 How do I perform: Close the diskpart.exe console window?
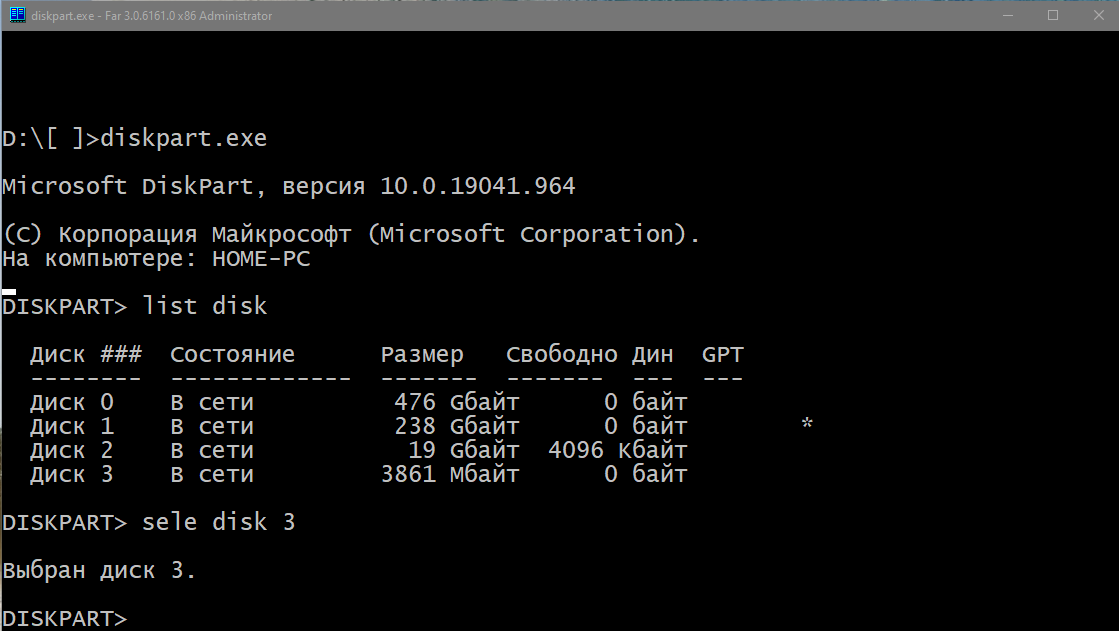[1097, 15]
